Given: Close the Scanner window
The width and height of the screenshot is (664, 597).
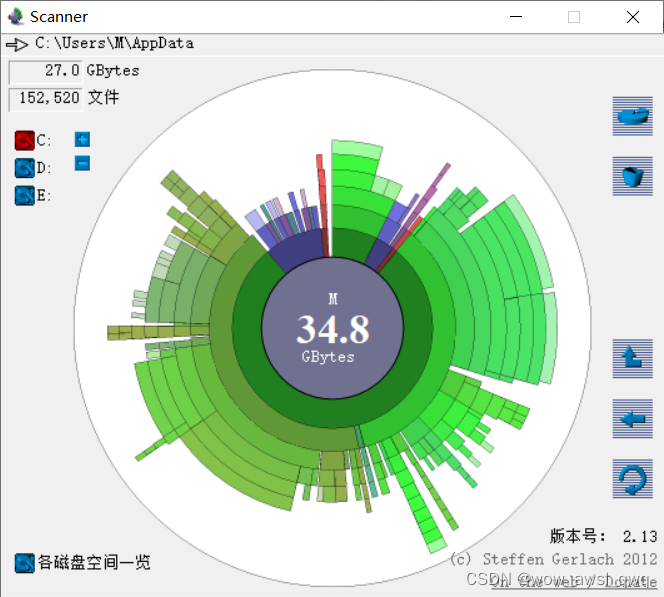Looking at the screenshot, I should coord(633,17).
